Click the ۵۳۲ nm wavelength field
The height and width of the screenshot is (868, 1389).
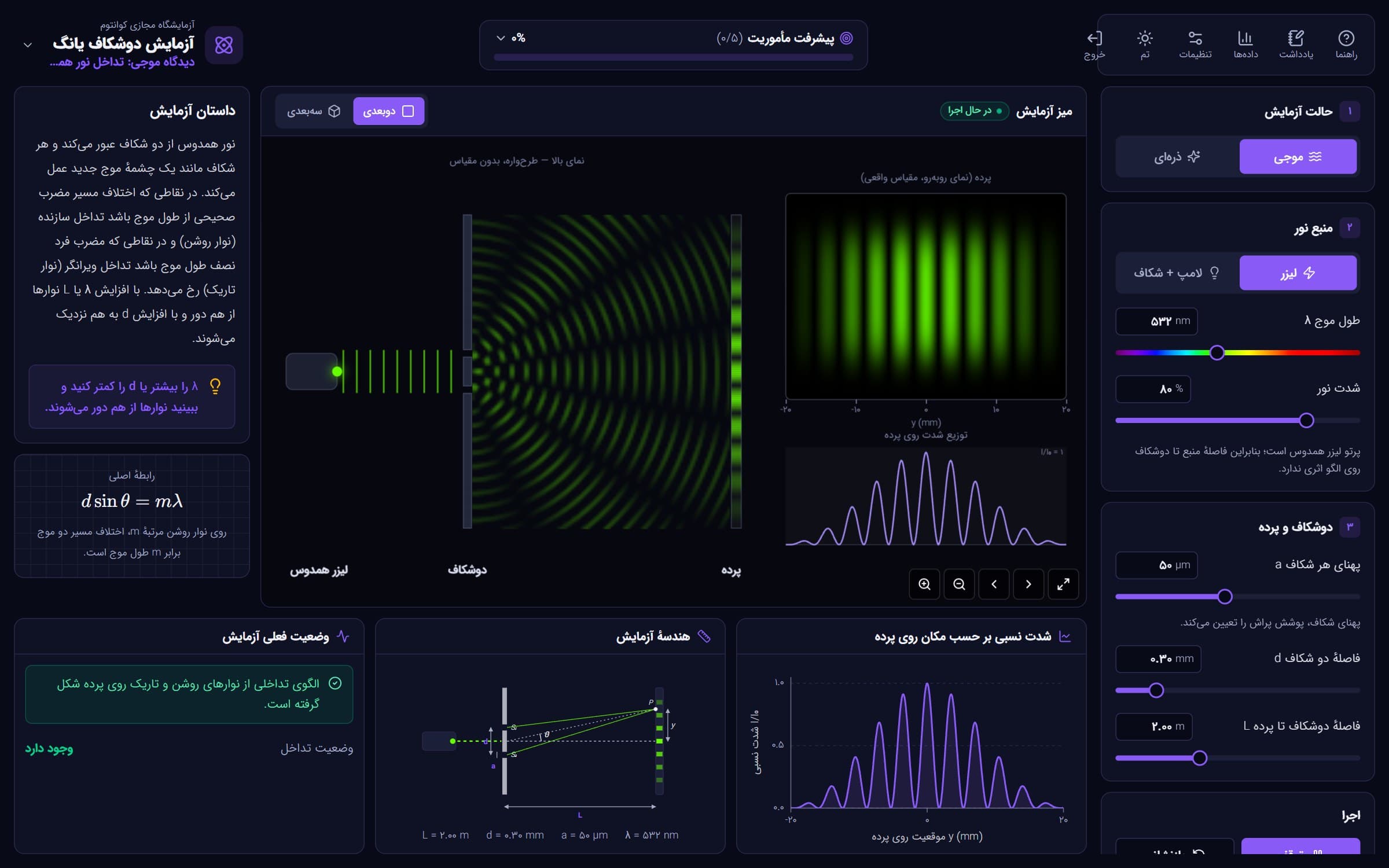[1156, 321]
